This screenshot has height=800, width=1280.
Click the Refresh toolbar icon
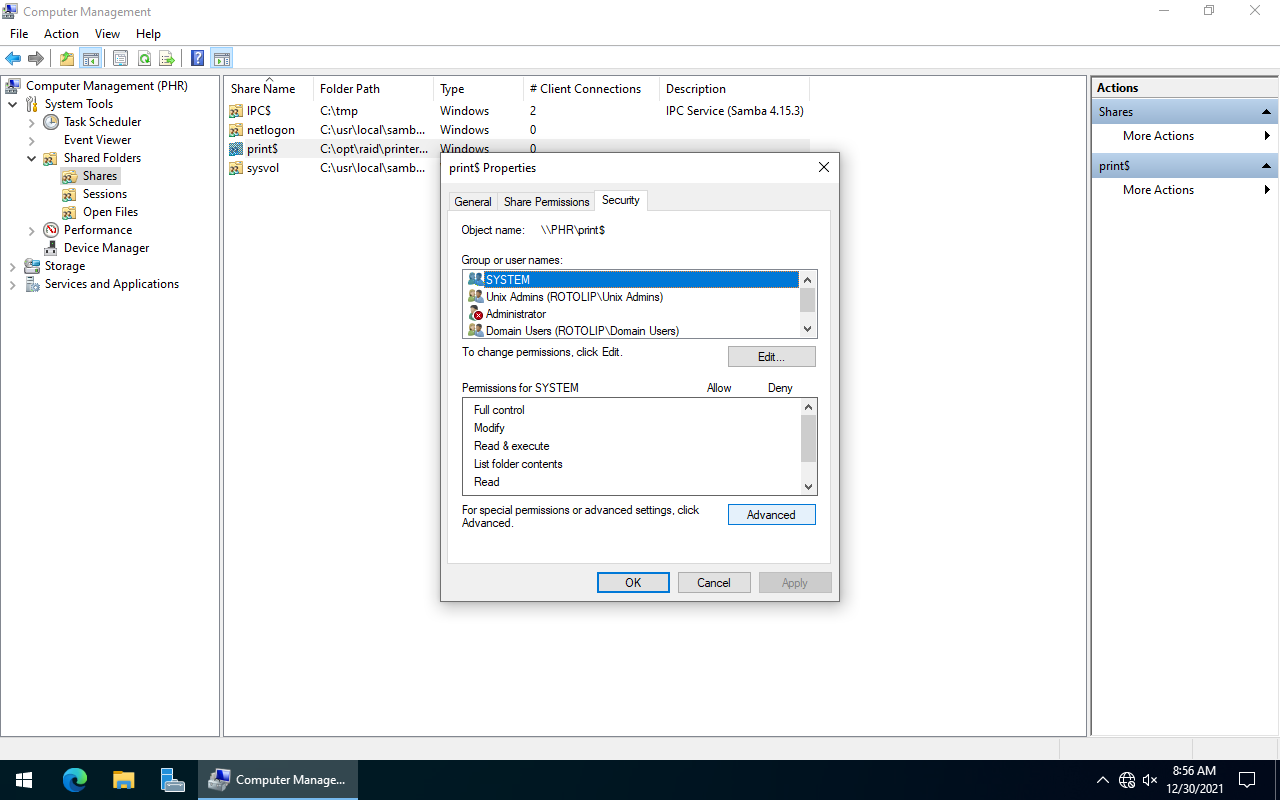click(144, 59)
